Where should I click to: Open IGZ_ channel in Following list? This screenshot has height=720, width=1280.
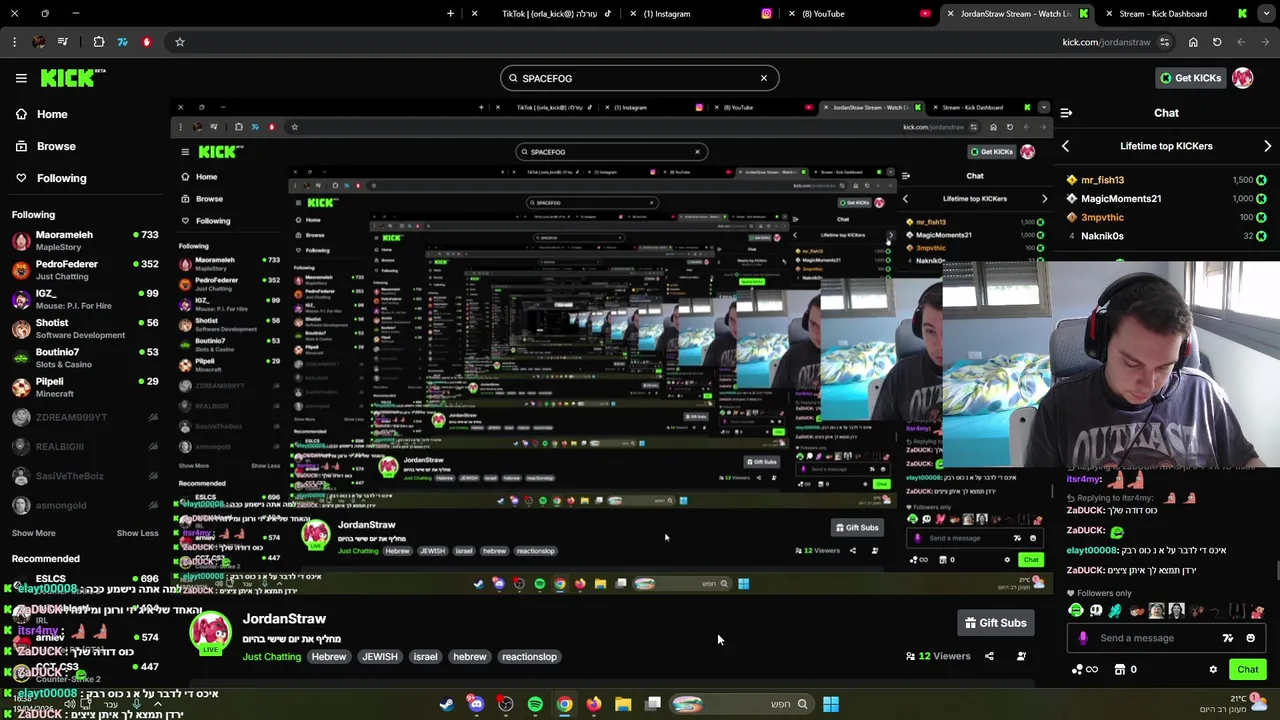tap(85, 299)
